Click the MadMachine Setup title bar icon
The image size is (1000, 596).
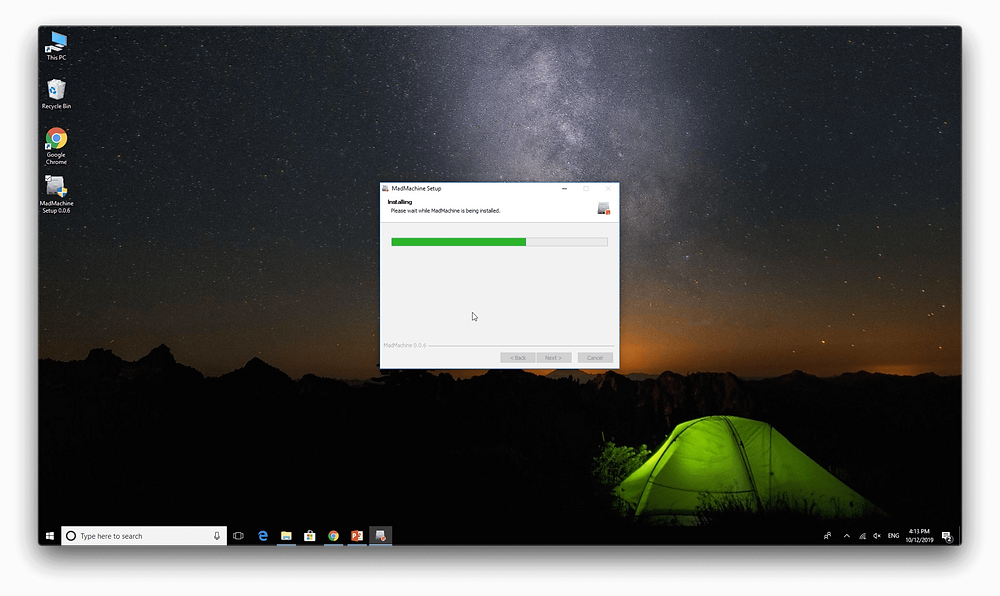[385, 189]
